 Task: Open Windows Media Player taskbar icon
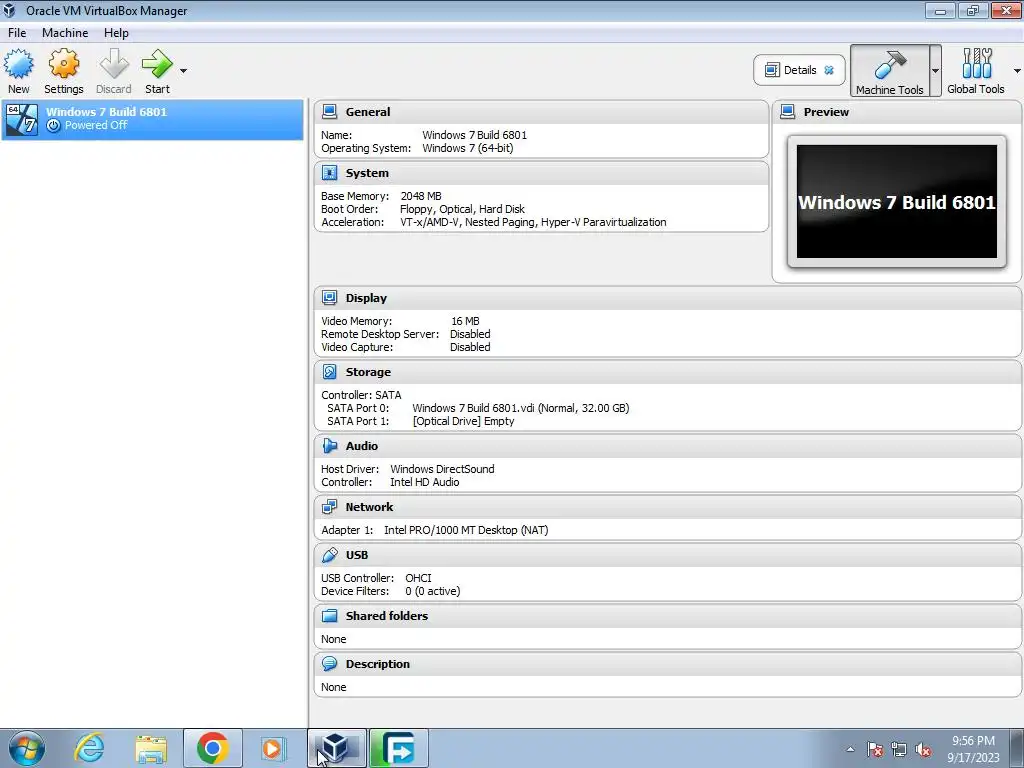(x=272, y=748)
